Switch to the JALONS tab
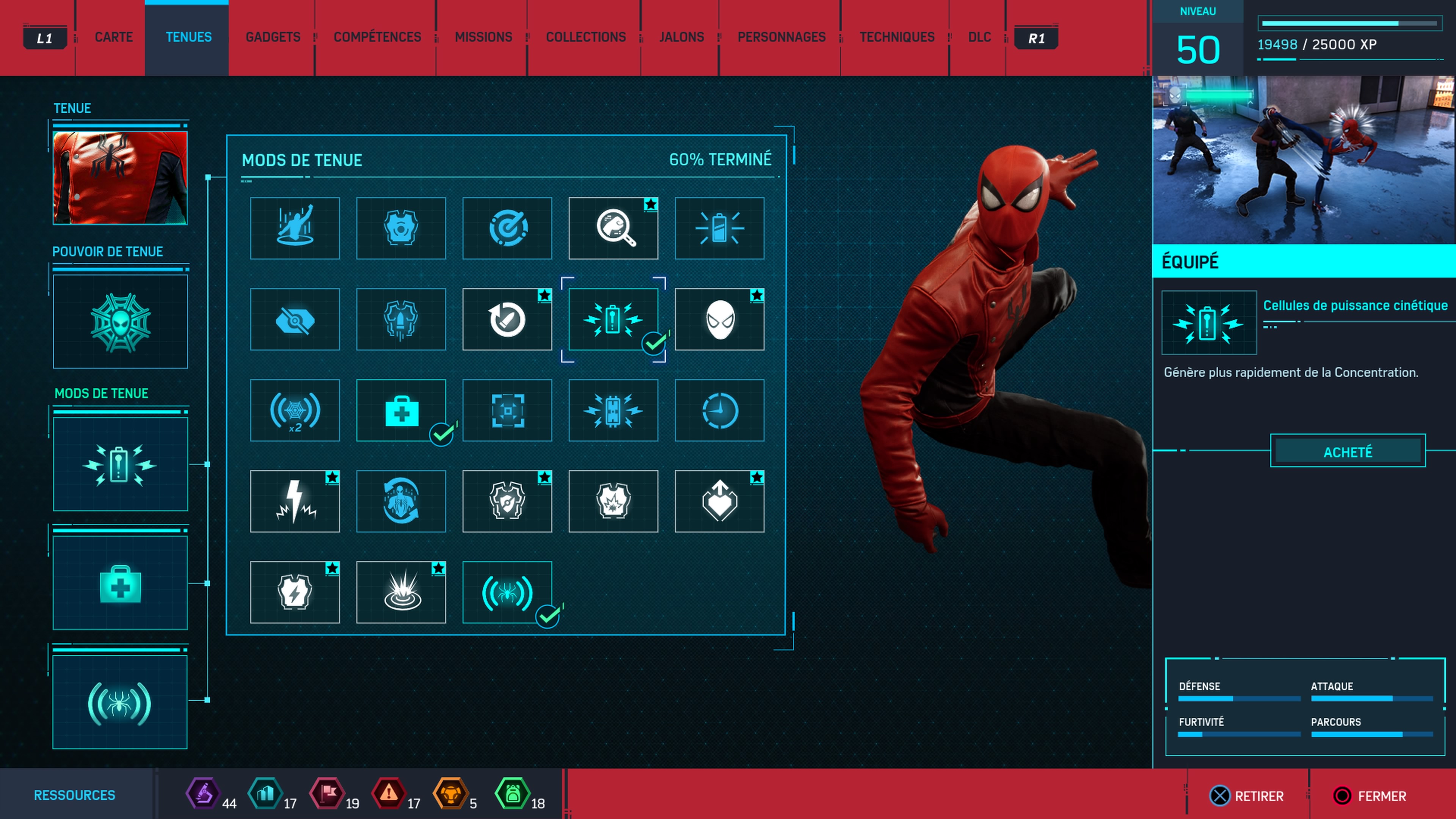This screenshot has height=819, width=1456. [681, 37]
